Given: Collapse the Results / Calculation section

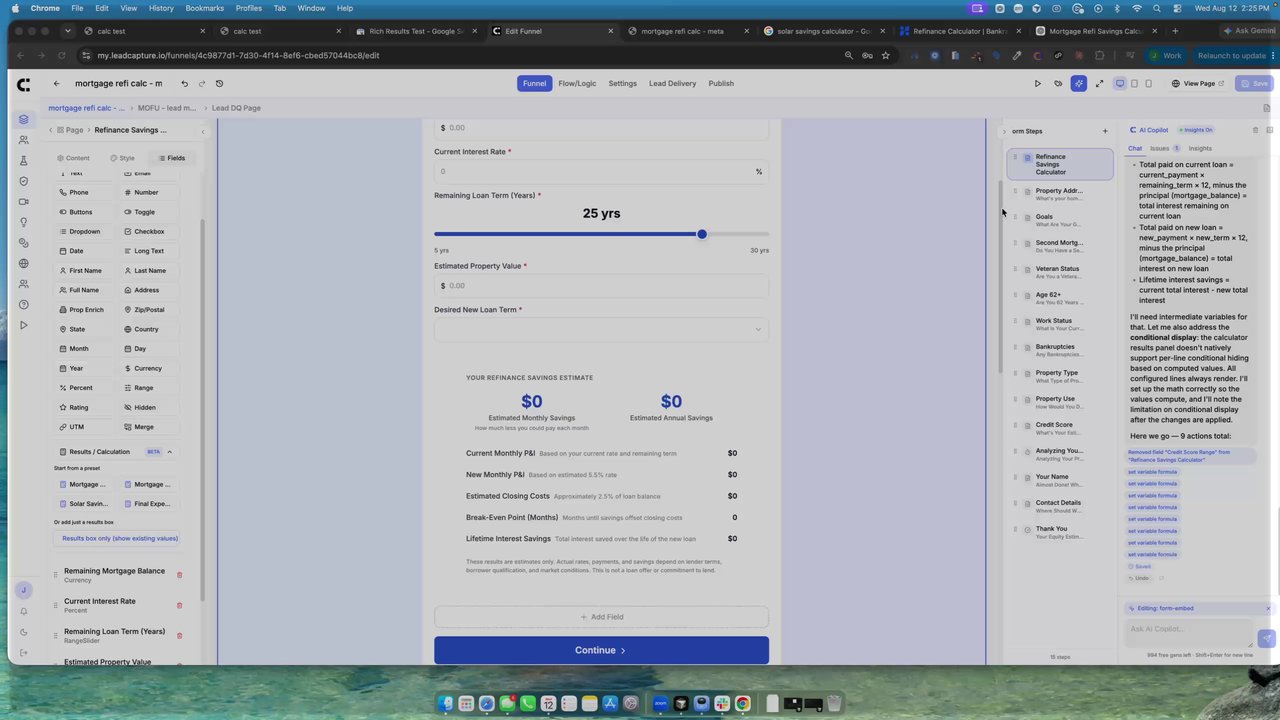Looking at the screenshot, I should [169, 452].
